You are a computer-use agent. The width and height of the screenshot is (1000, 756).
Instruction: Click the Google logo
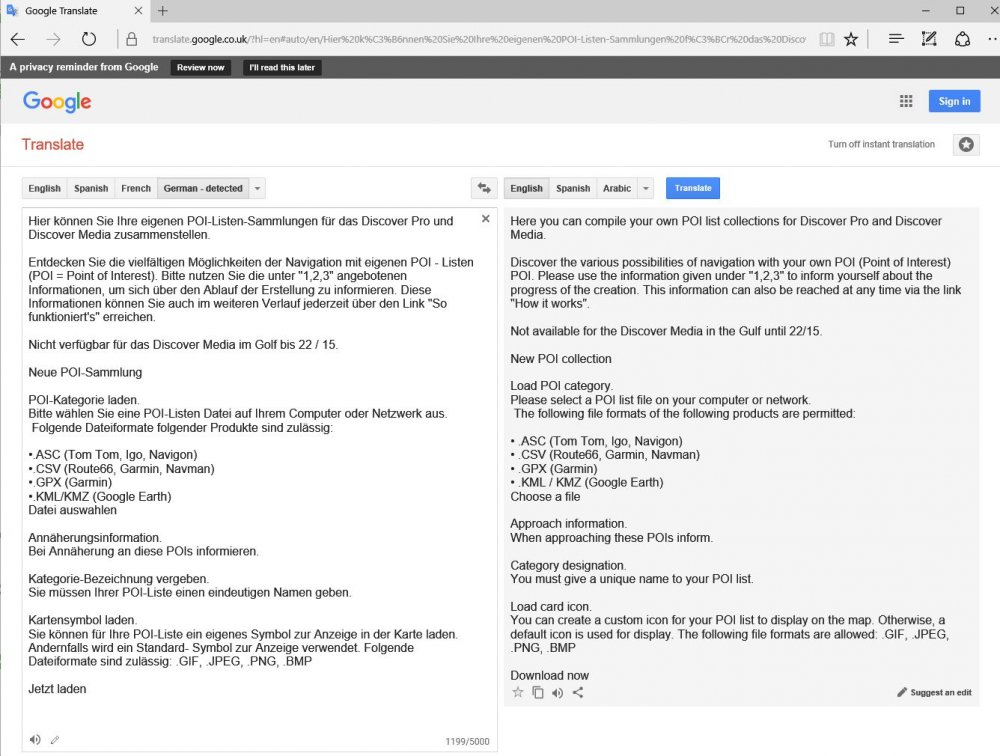pos(57,101)
